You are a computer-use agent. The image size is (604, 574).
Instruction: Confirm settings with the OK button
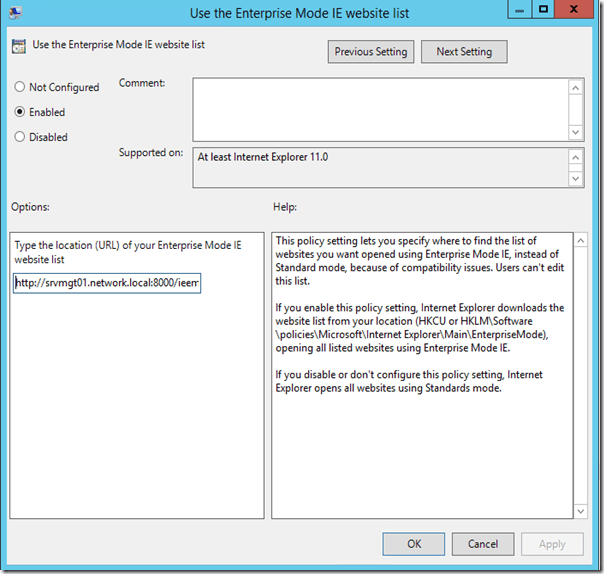(x=413, y=544)
